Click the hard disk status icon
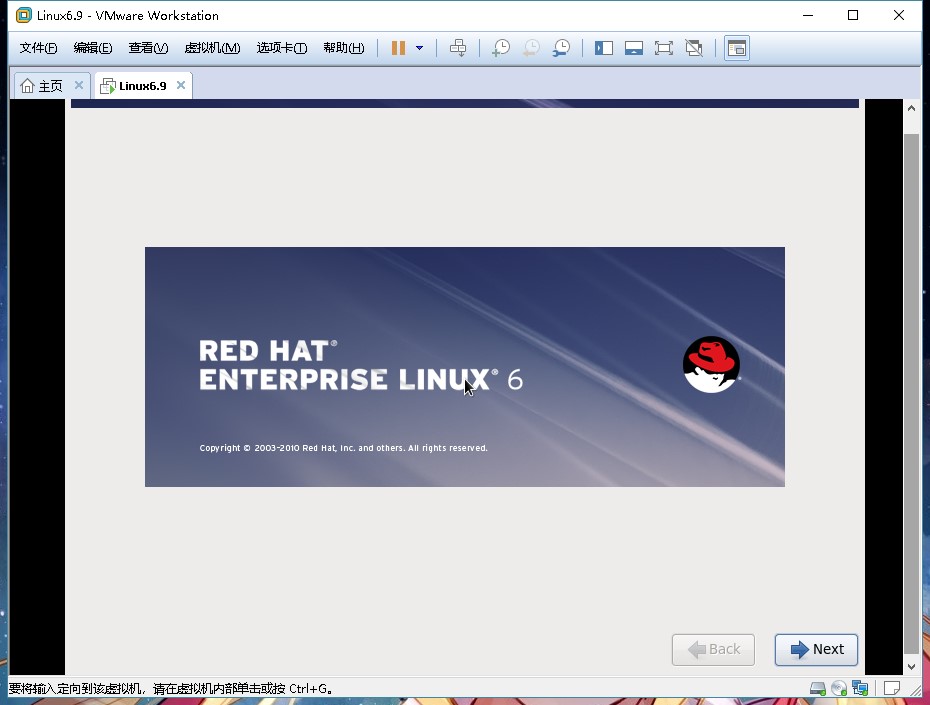Viewport: 930px width, 705px height. pos(817,688)
